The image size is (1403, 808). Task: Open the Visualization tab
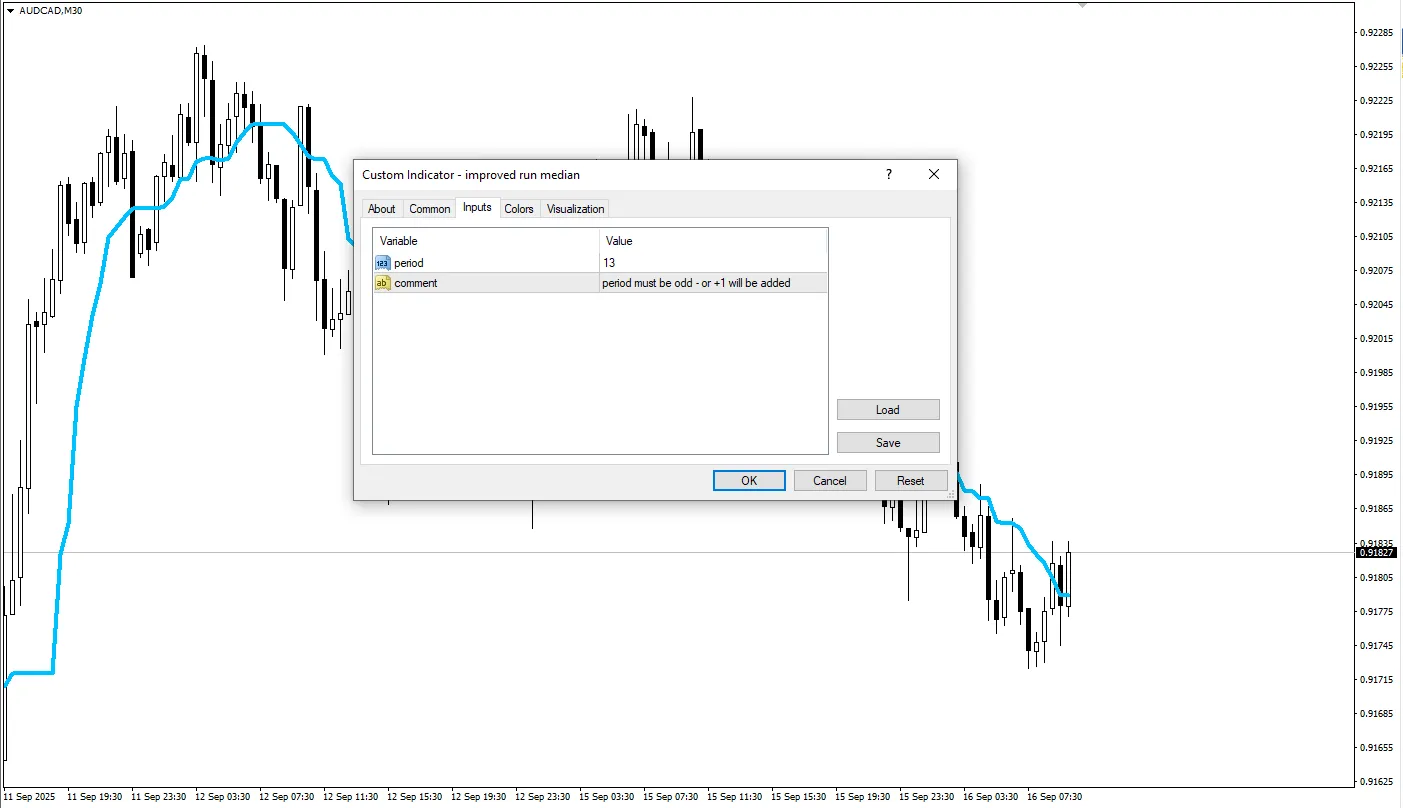[x=575, y=209]
